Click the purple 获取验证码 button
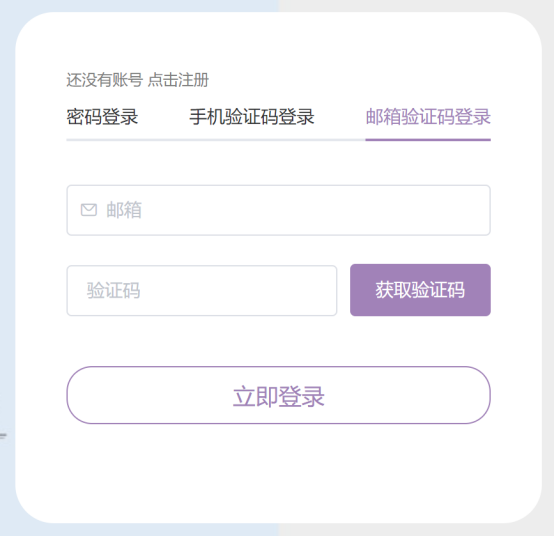Screen dimensions: 554x536 click(x=420, y=290)
